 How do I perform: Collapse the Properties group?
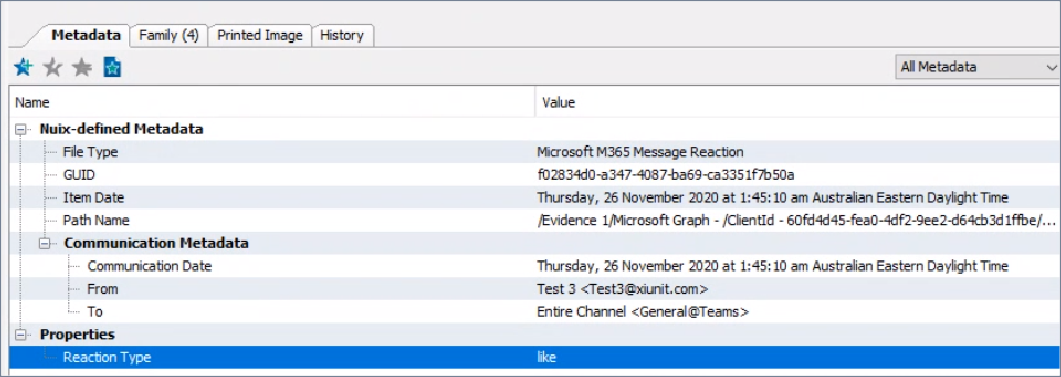pyautogui.click(x=20, y=334)
